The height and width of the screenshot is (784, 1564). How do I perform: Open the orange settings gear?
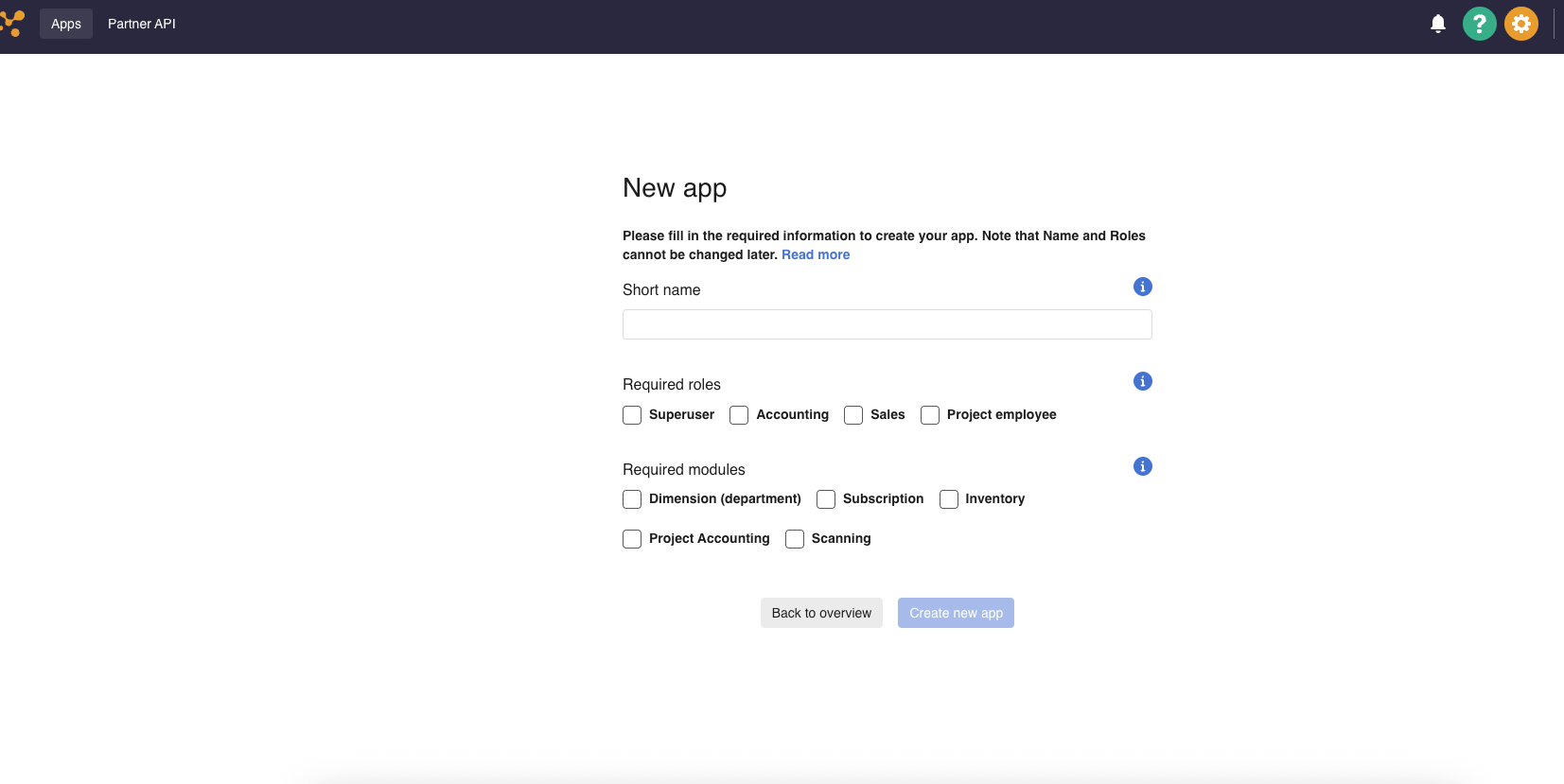pos(1520,24)
